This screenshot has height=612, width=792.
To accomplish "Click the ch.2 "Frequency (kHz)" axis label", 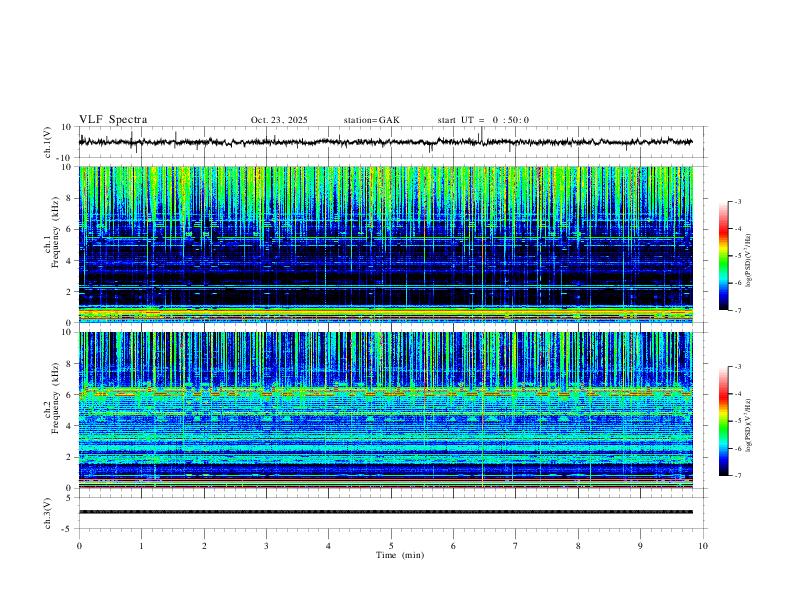I will (56, 398).
